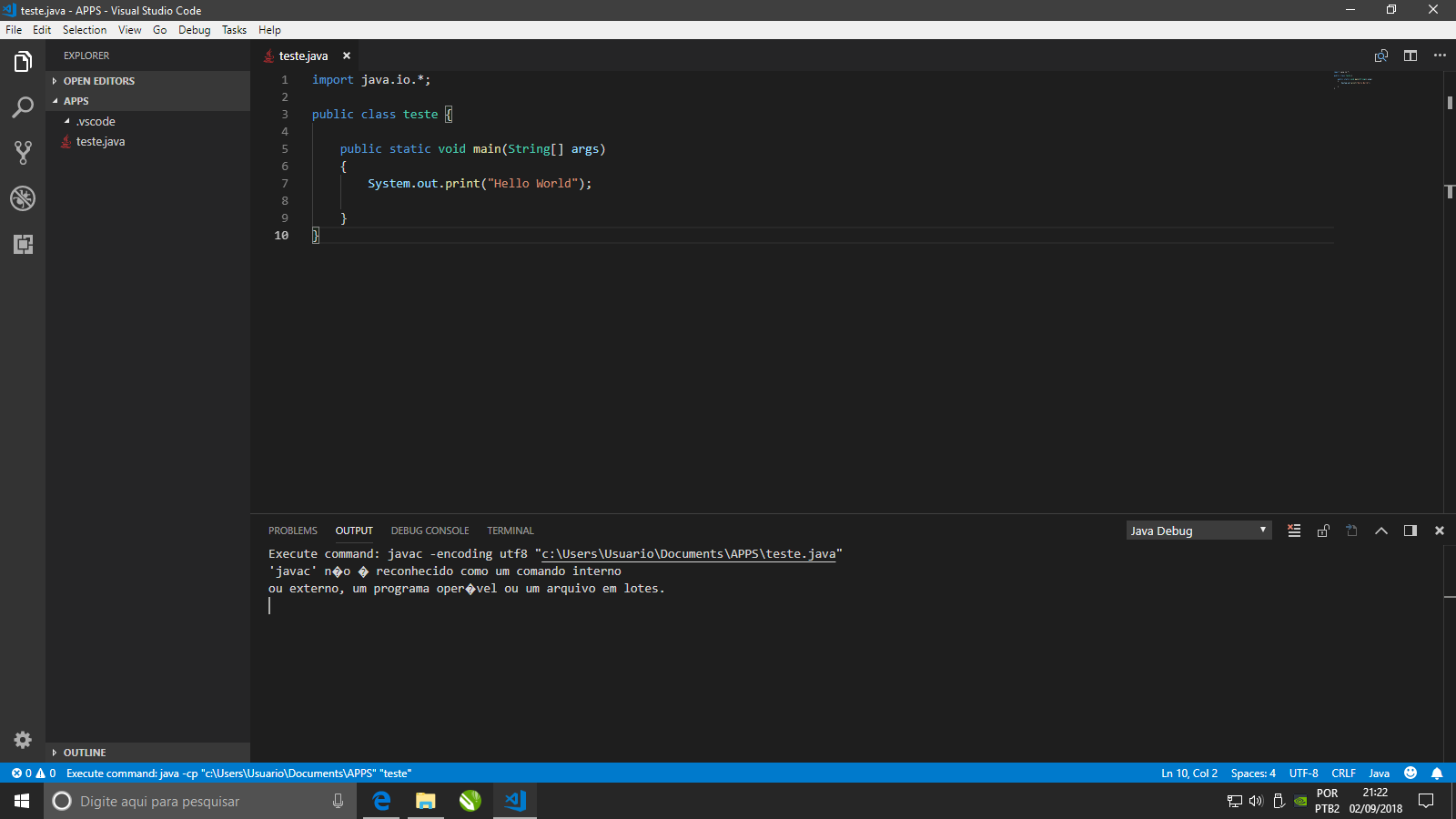Select the teste.java editor tab
This screenshot has width=1456, height=819.
pos(304,56)
